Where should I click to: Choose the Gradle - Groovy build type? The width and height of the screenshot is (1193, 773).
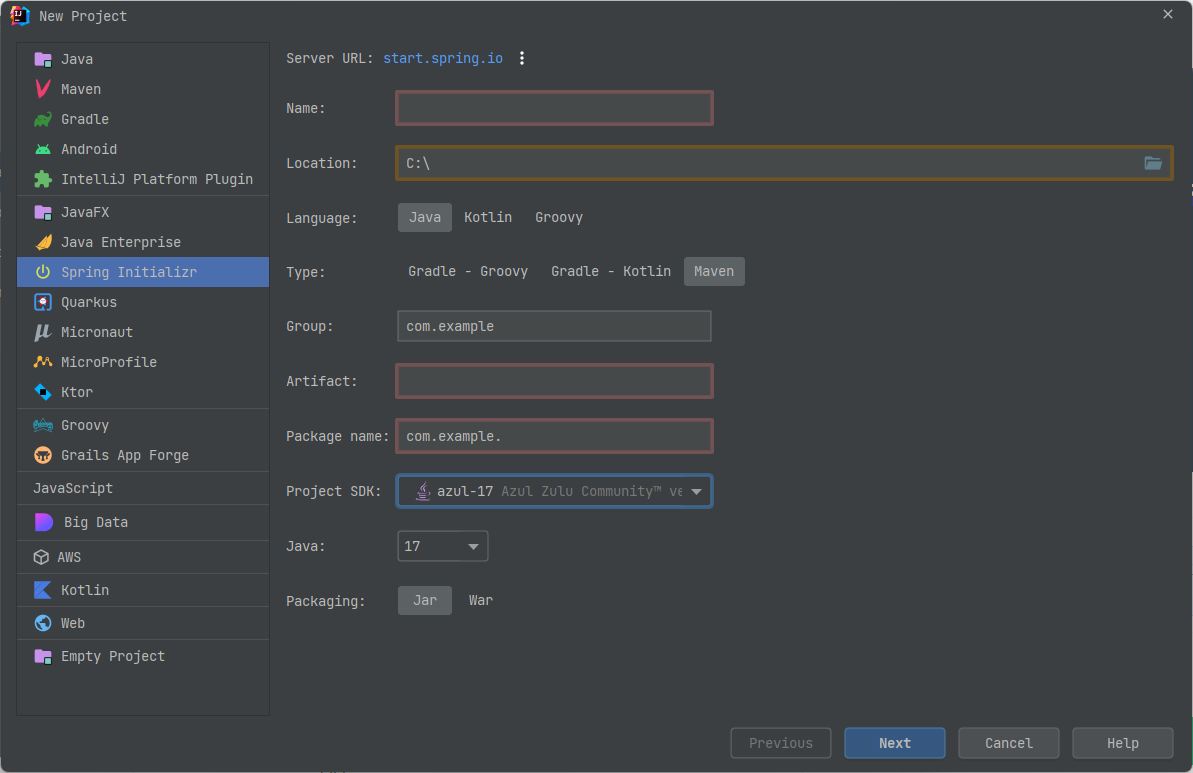[x=468, y=272]
